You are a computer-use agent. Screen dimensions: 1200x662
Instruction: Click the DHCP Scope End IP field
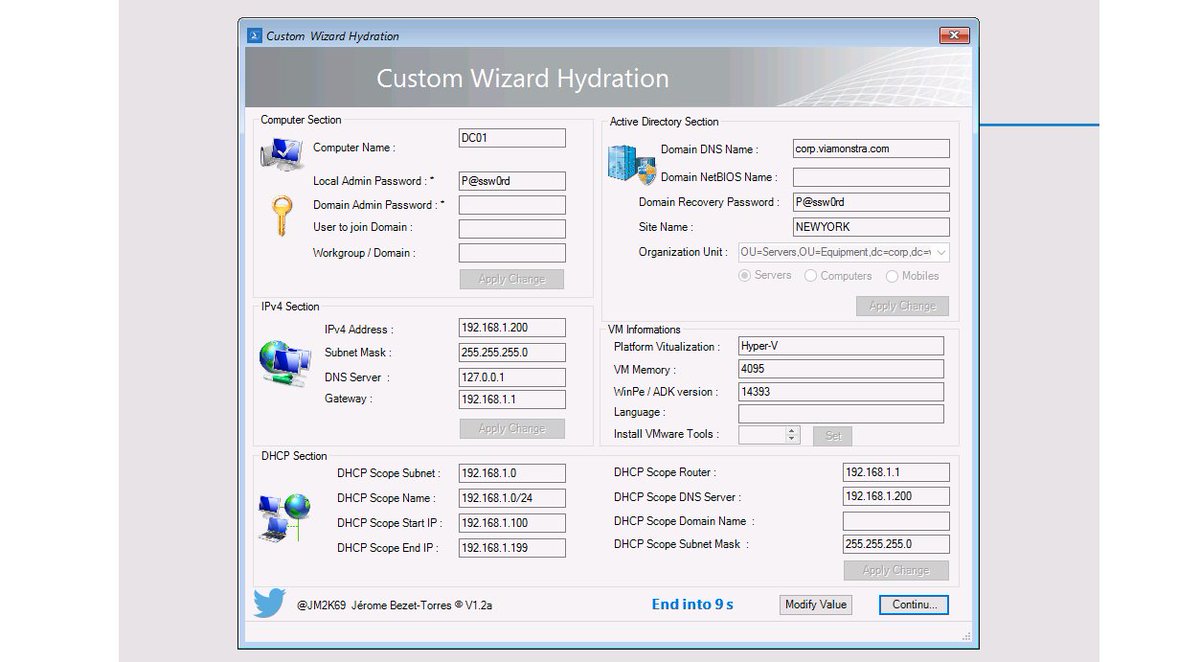coord(512,548)
